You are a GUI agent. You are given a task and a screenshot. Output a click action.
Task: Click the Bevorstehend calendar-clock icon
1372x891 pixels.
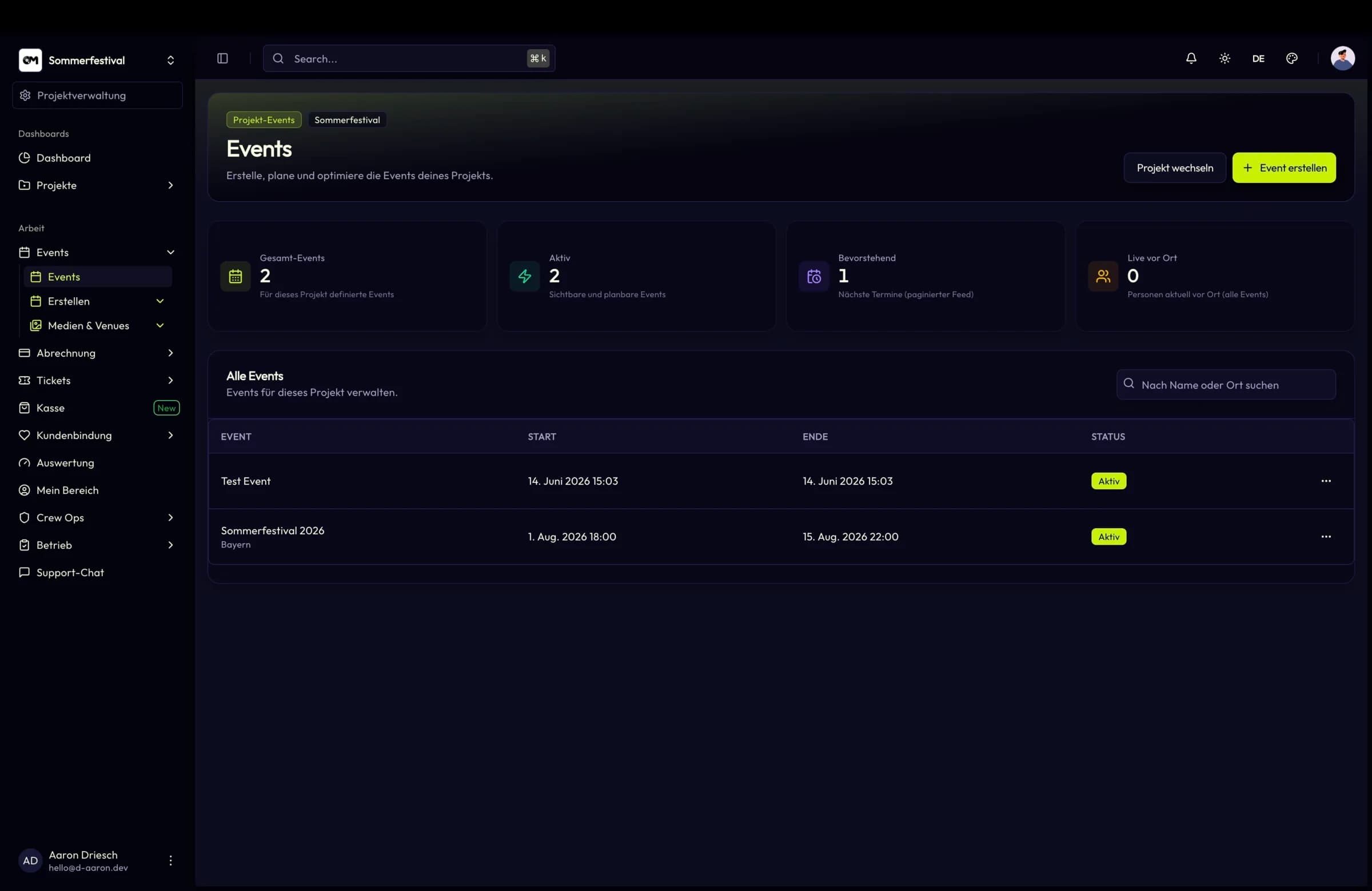(x=813, y=277)
